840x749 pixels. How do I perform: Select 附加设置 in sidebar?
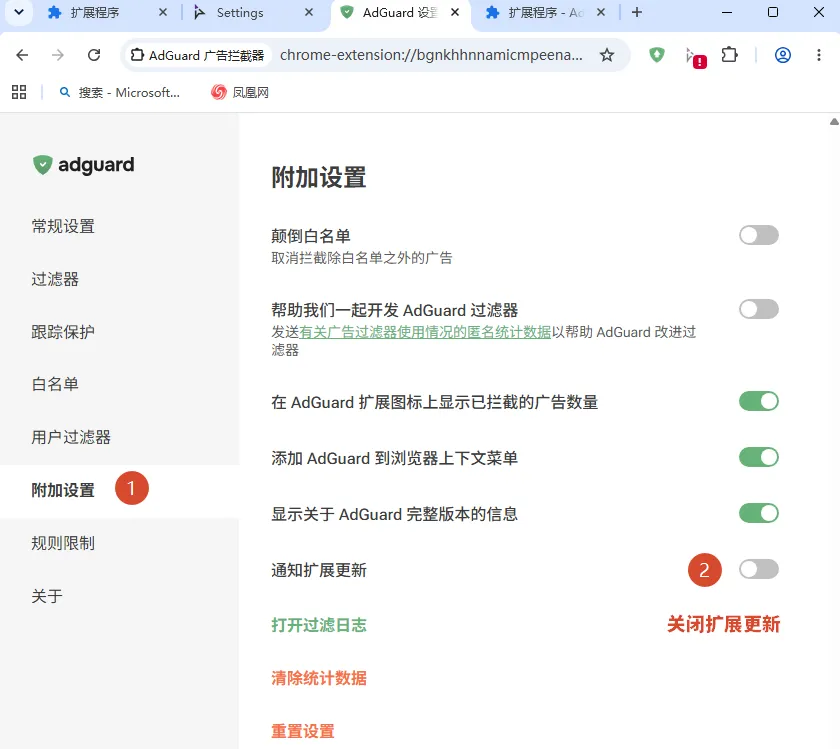point(63,490)
